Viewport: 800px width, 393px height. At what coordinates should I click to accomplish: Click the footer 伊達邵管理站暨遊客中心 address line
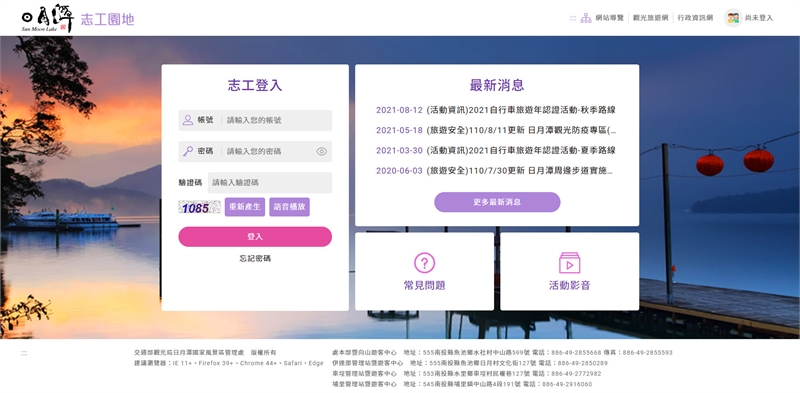coord(469,363)
